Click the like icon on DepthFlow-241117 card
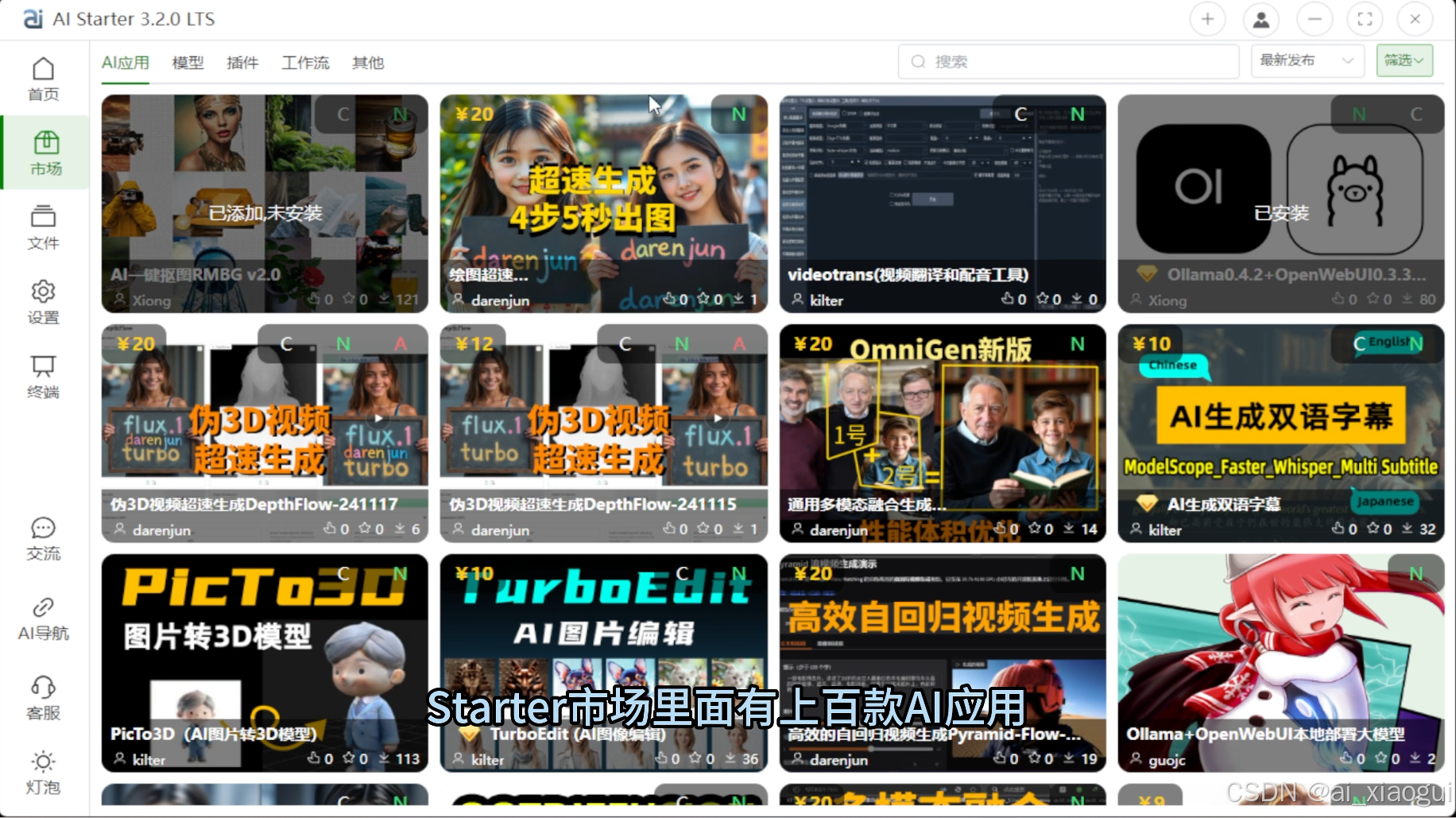The height and width of the screenshot is (818, 1456). point(330,528)
